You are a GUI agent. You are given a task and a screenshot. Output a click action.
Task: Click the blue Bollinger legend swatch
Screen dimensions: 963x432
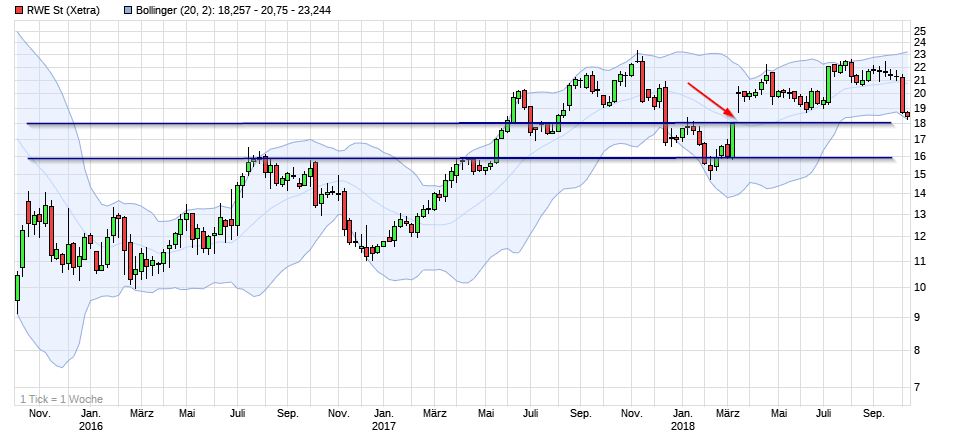(x=127, y=10)
